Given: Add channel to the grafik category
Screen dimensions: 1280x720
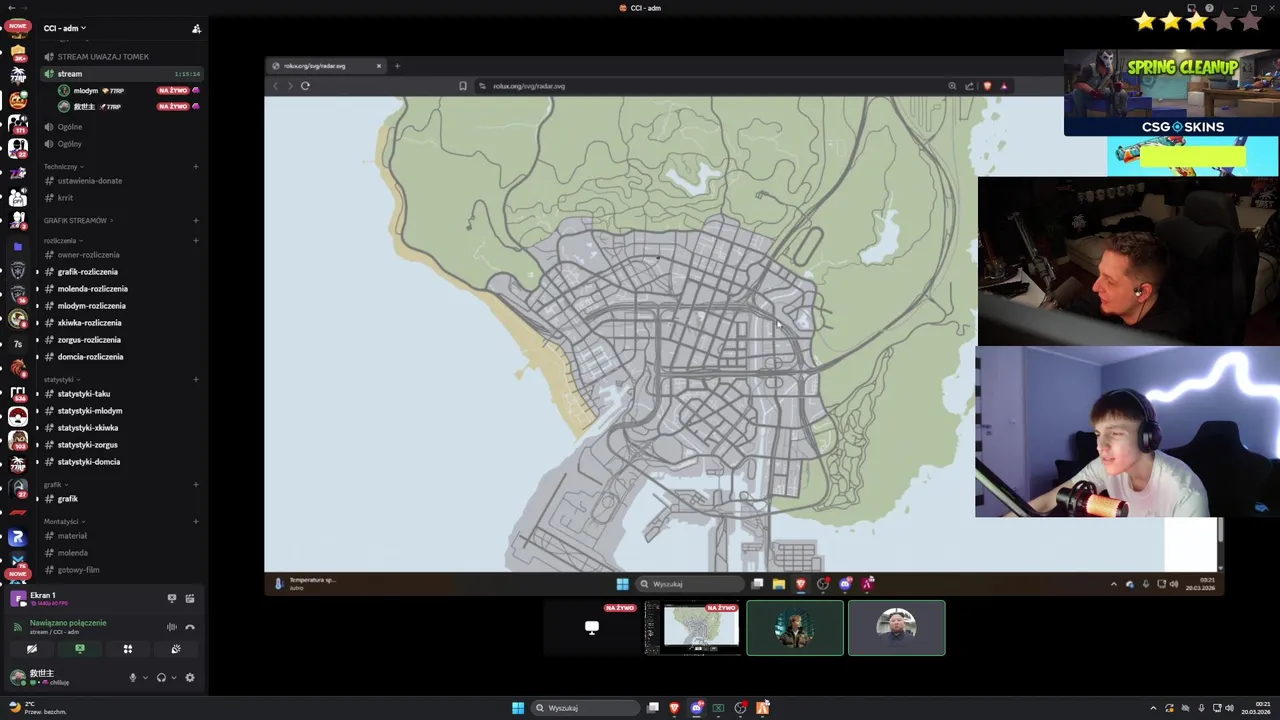Looking at the screenshot, I should 195,485.
